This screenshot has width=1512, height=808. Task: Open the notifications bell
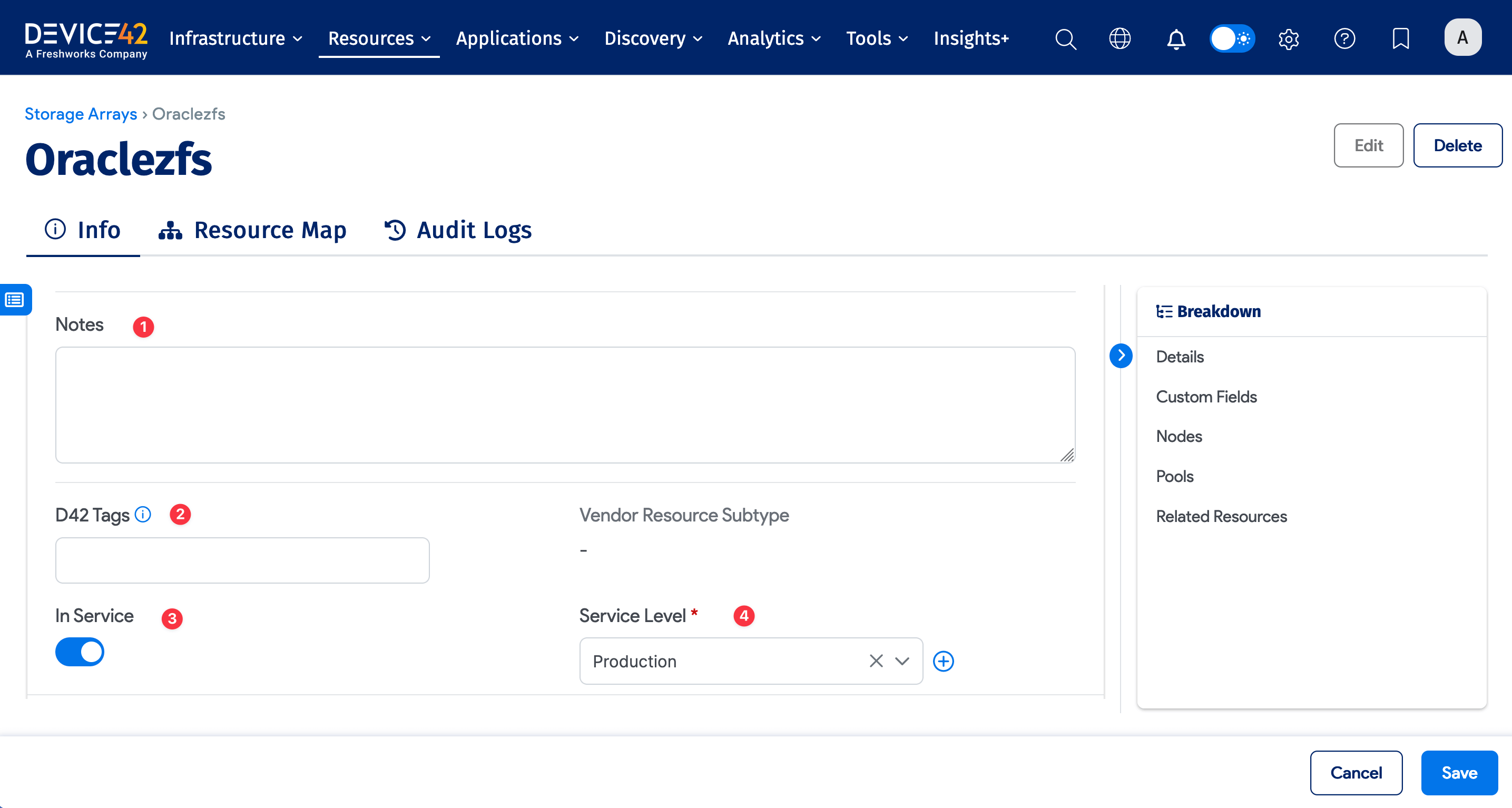pyautogui.click(x=1176, y=39)
